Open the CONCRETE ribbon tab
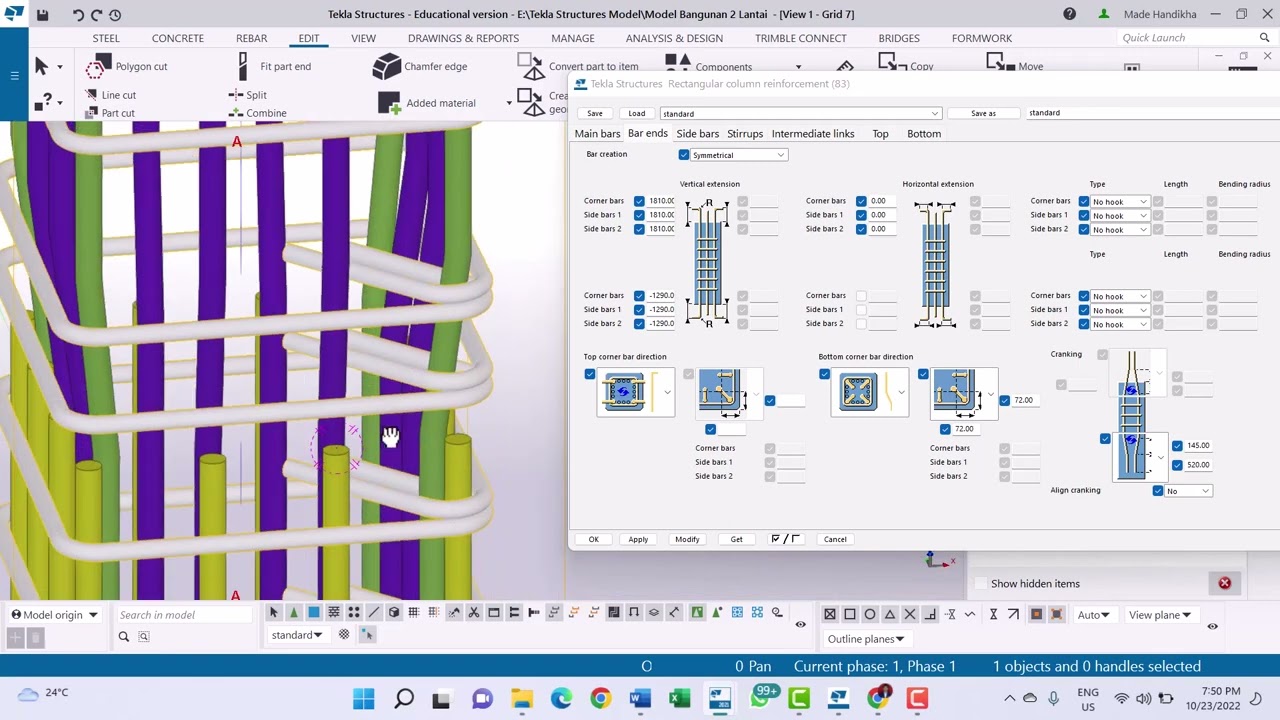The height and width of the screenshot is (720, 1280). (x=178, y=38)
